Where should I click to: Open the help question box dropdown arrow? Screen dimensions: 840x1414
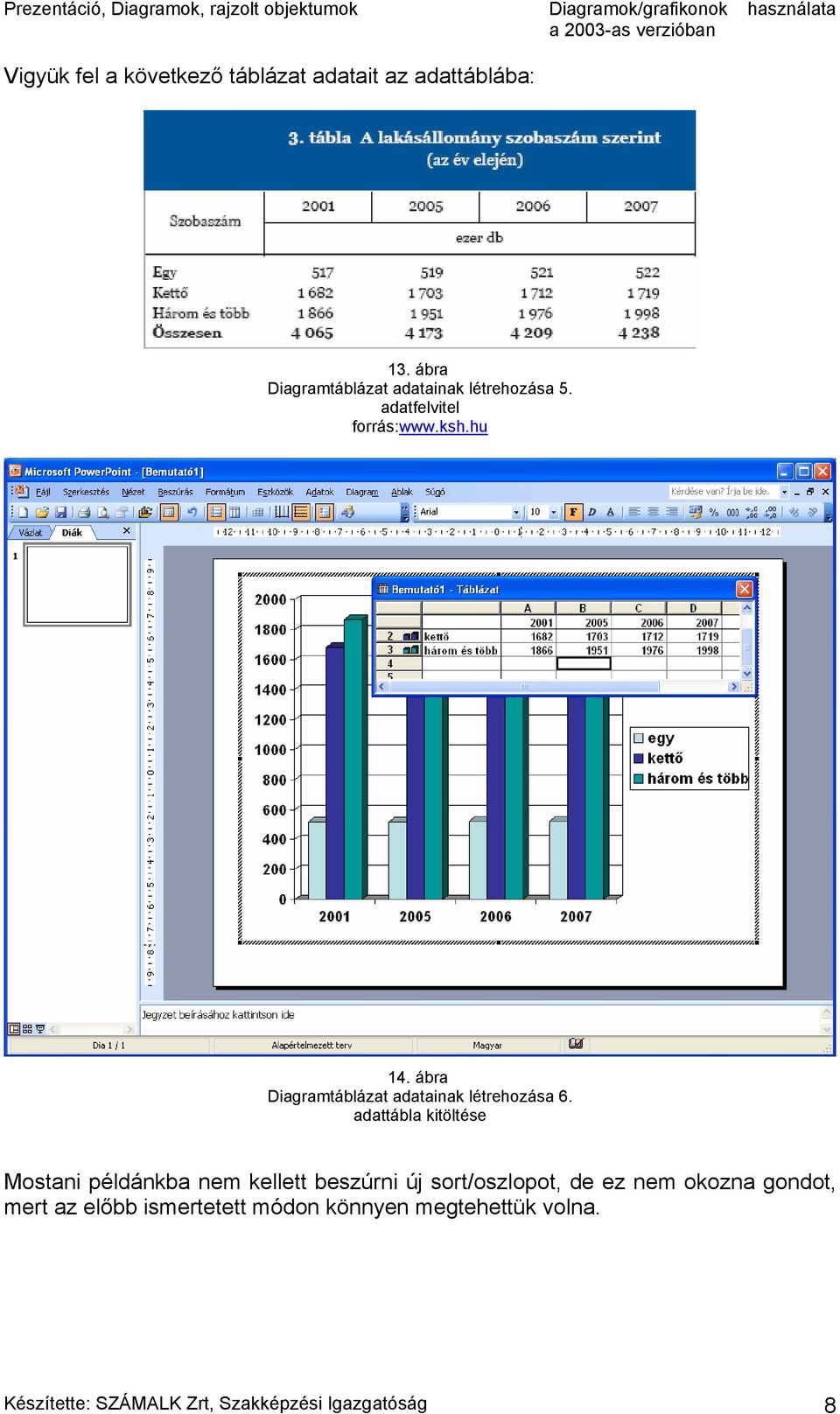[x=784, y=492]
